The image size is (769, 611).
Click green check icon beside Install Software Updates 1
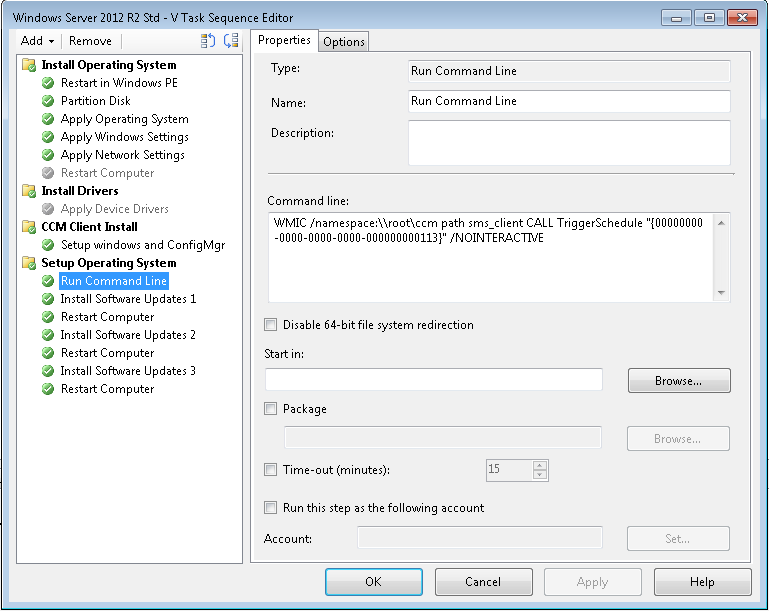[x=48, y=299]
